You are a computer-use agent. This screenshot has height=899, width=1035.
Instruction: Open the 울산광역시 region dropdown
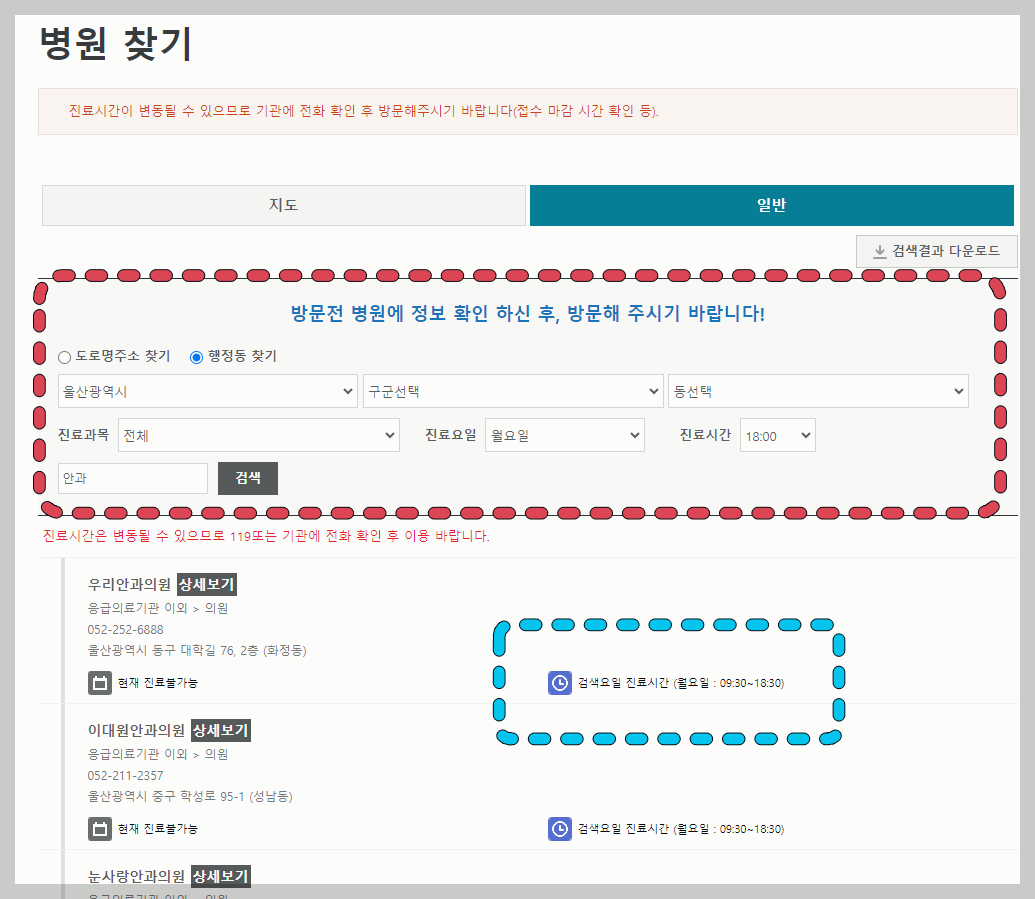[x=207, y=391]
